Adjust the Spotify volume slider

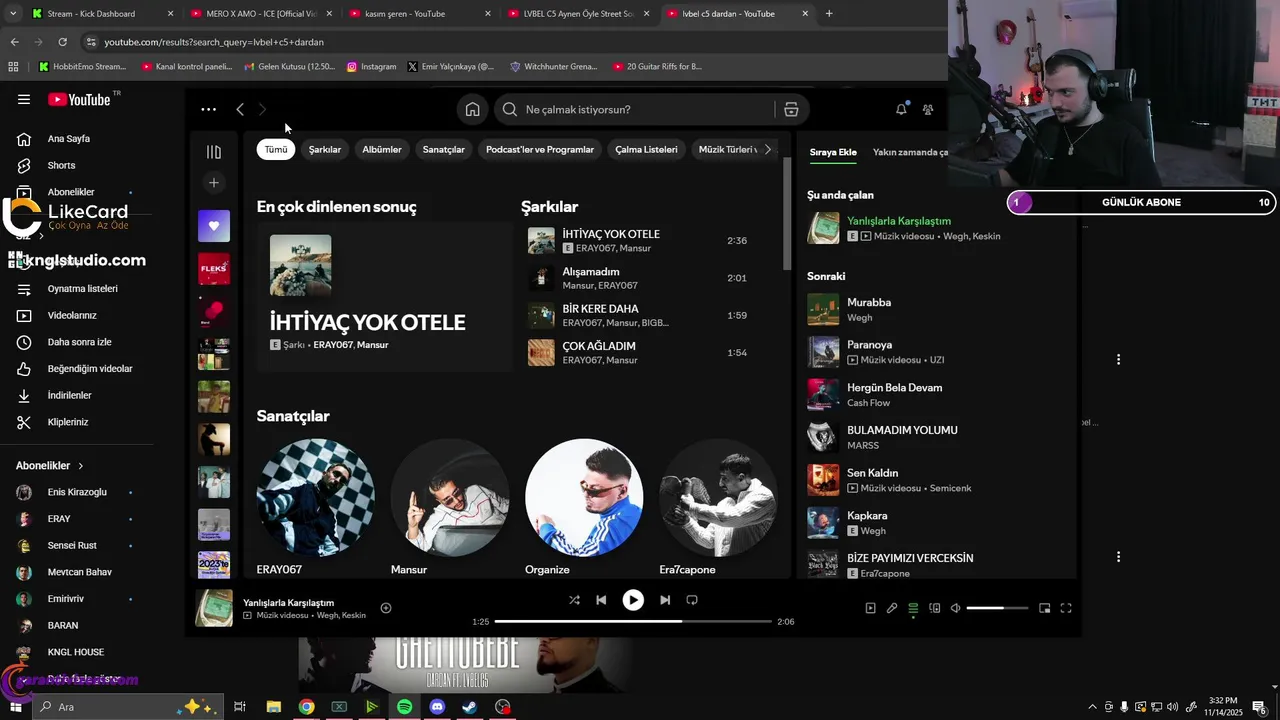[x=998, y=608]
